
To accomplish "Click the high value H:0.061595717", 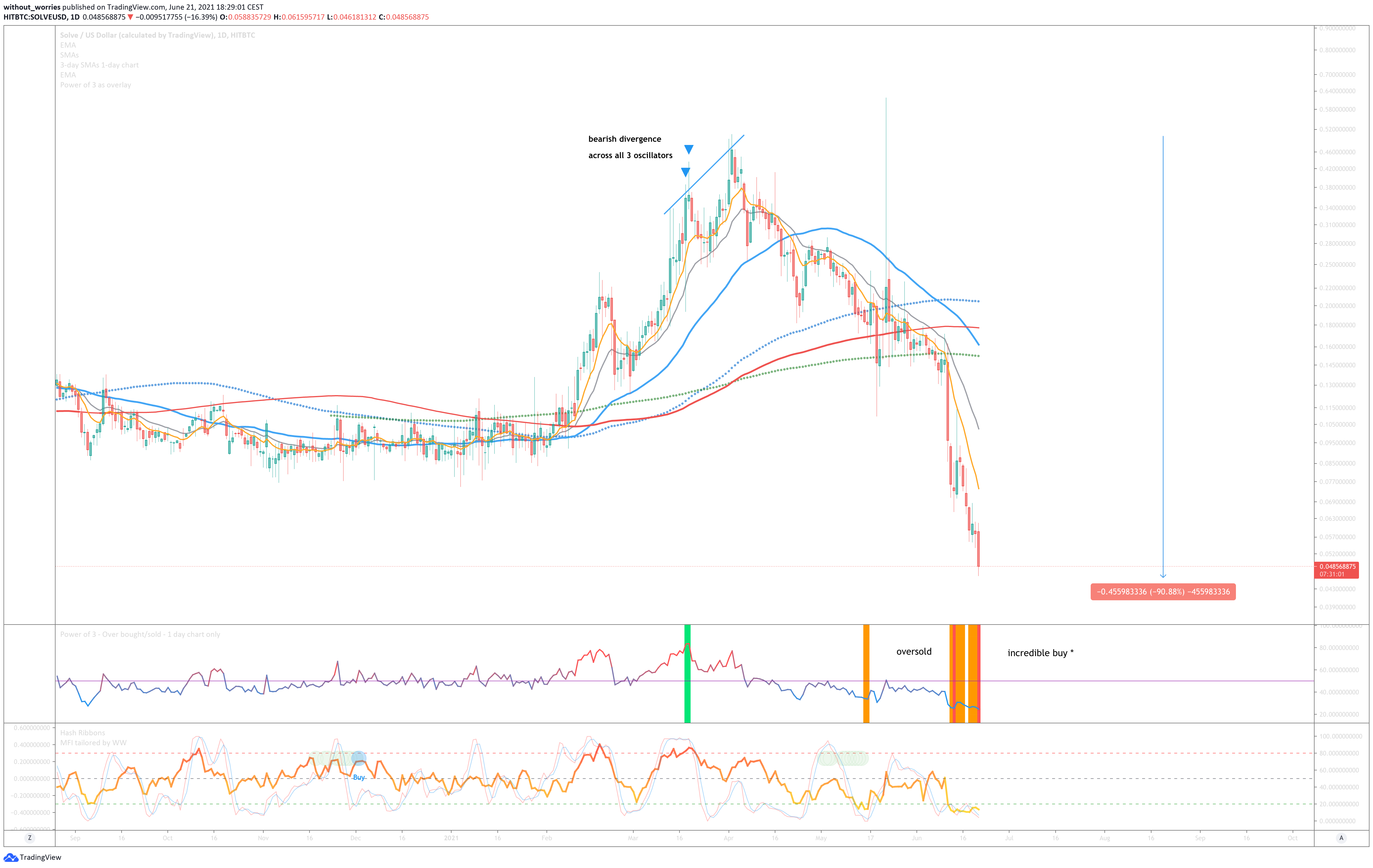I will (299, 17).
